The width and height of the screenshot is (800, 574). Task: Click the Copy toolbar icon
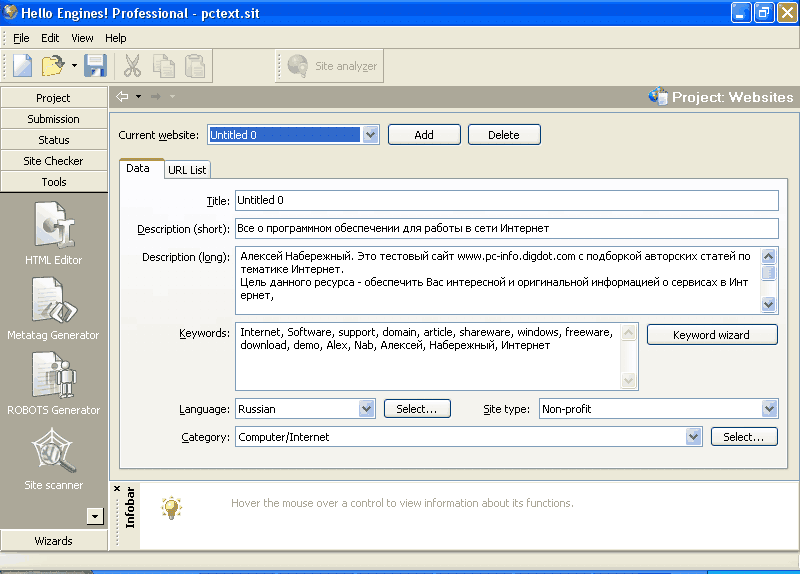(x=164, y=66)
